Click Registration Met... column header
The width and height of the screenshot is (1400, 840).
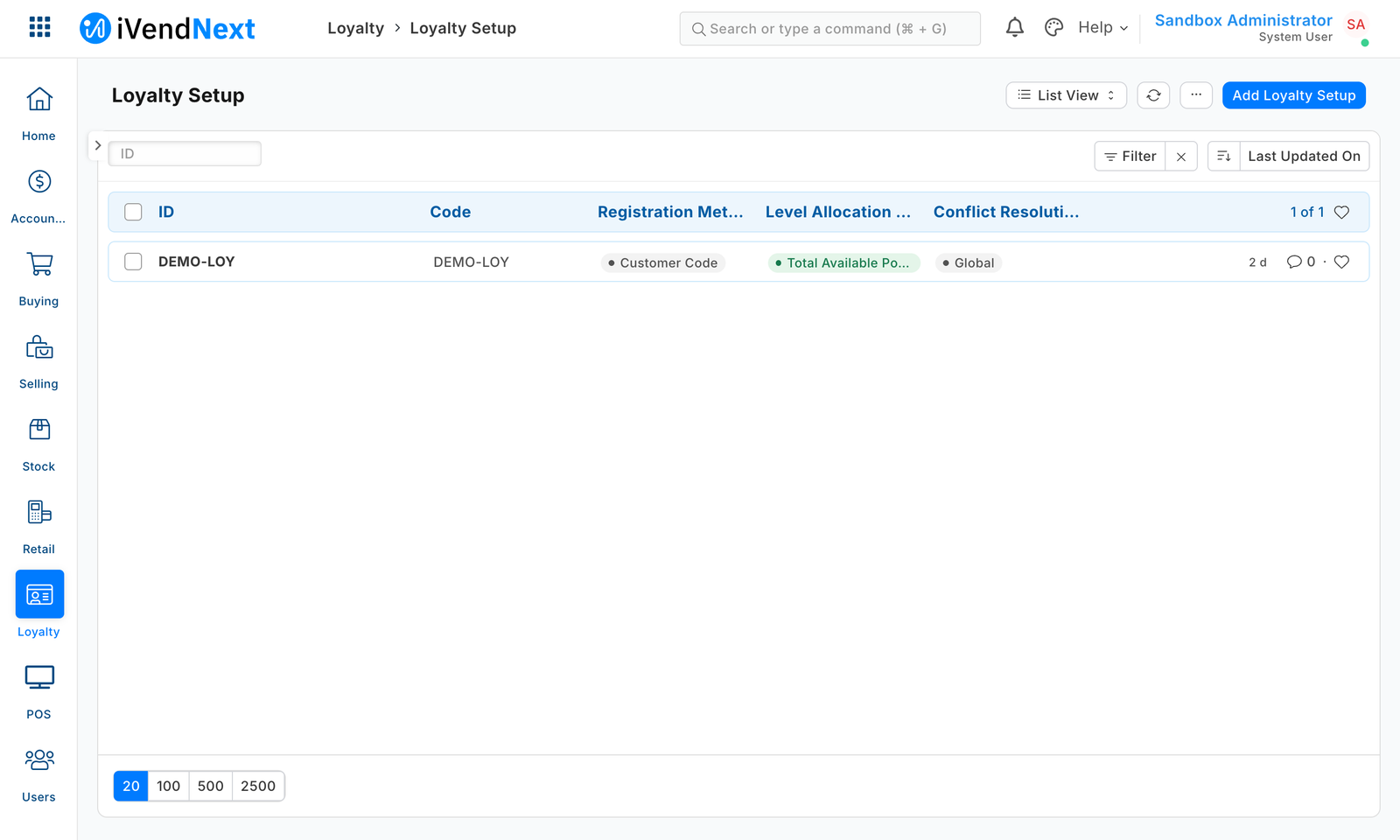click(x=670, y=212)
